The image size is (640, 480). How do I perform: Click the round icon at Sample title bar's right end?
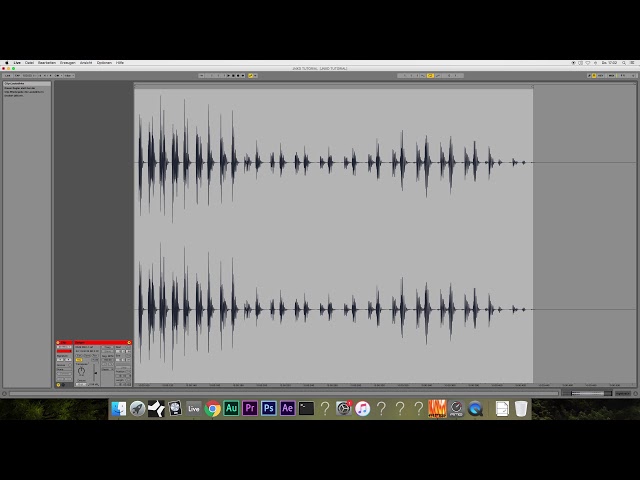point(129,342)
